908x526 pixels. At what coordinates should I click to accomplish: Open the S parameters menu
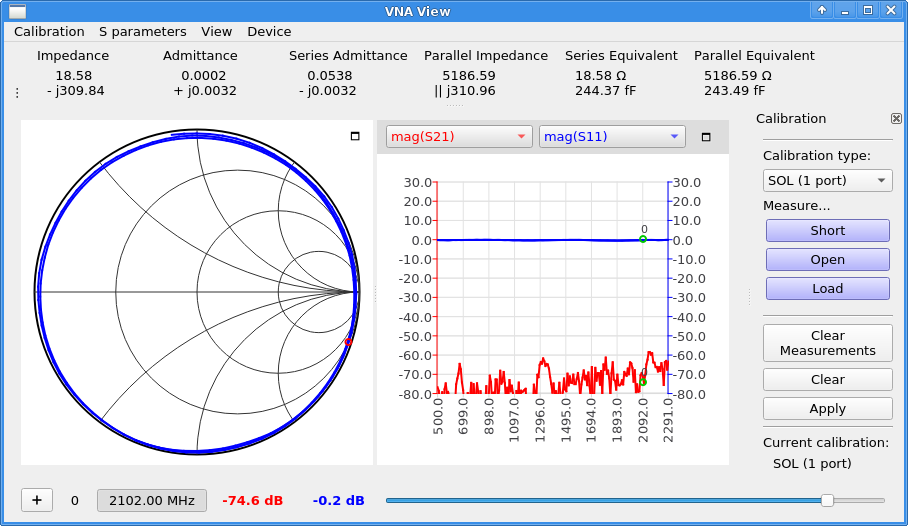tap(142, 32)
